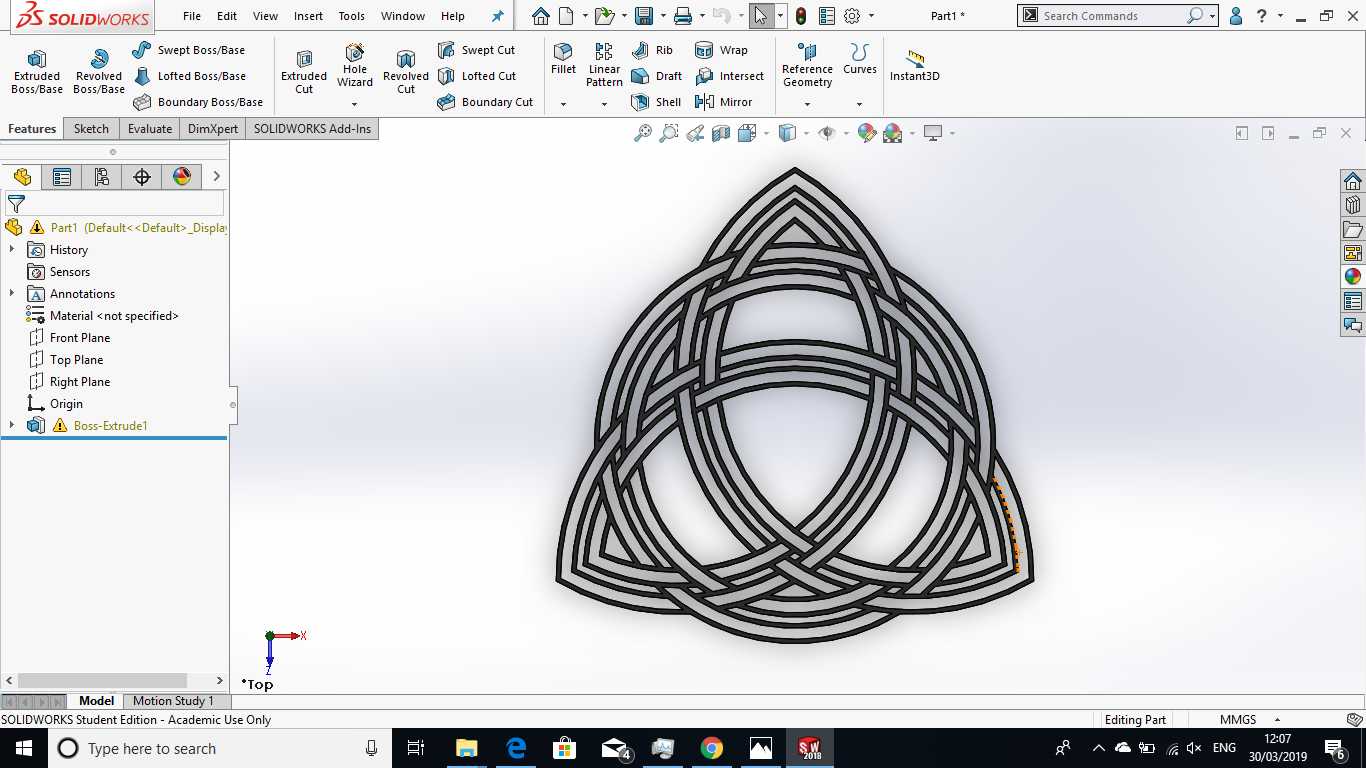1366x768 pixels.
Task: Open the Options gear button
Action: pyautogui.click(x=852, y=16)
